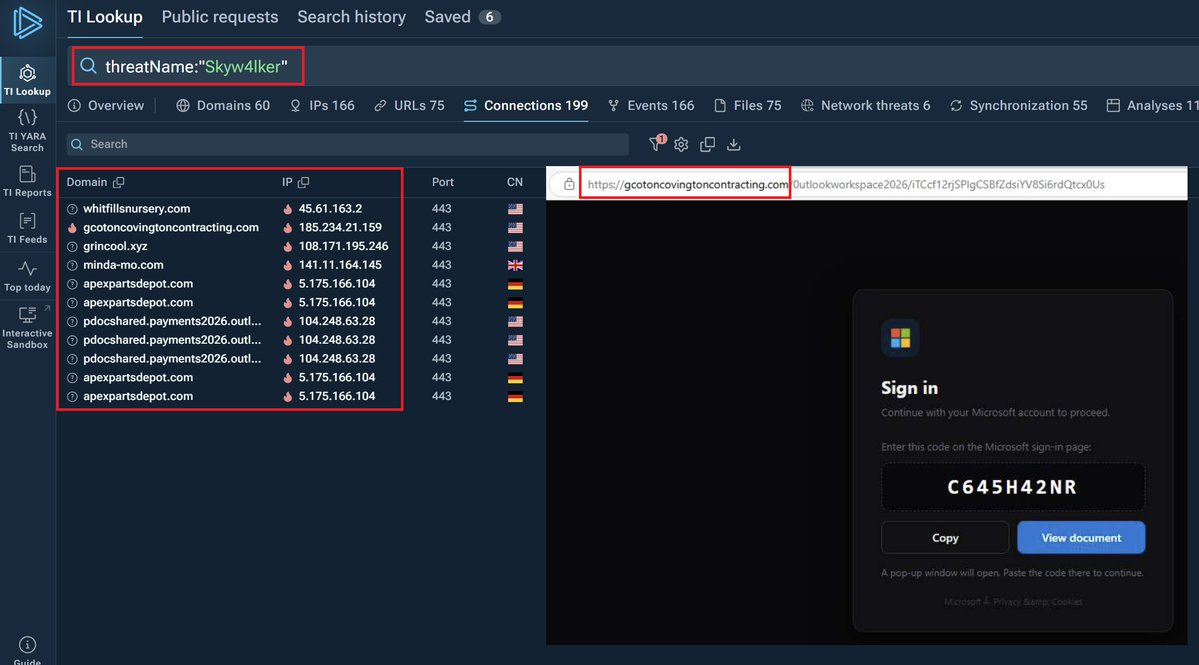Select domain minda-mo.com
The width and height of the screenshot is (1199, 665).
(123, 265)
